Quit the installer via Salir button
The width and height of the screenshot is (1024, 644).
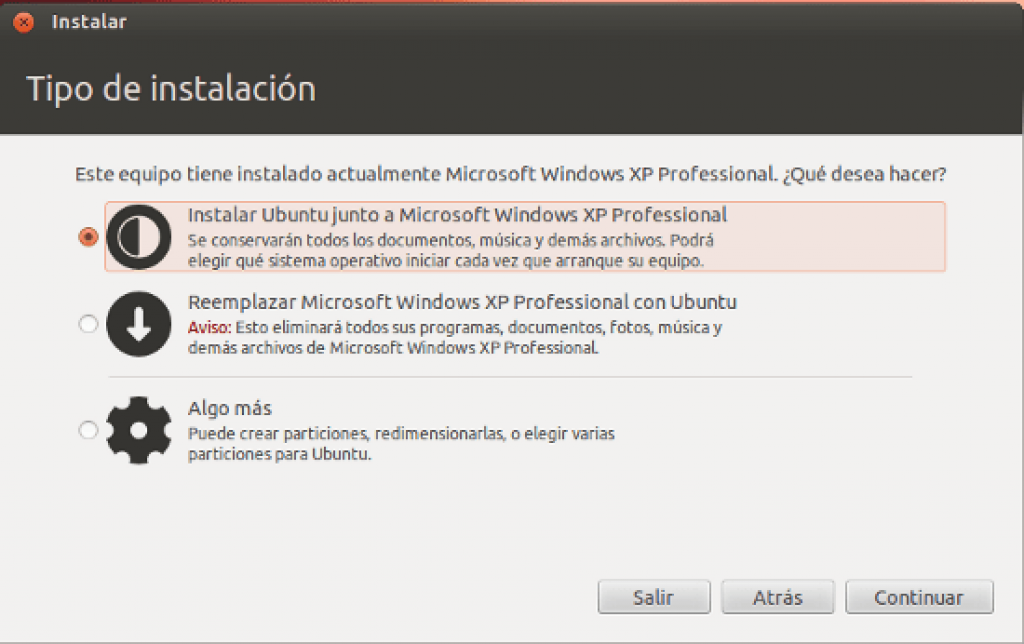(x=654, y=597)
